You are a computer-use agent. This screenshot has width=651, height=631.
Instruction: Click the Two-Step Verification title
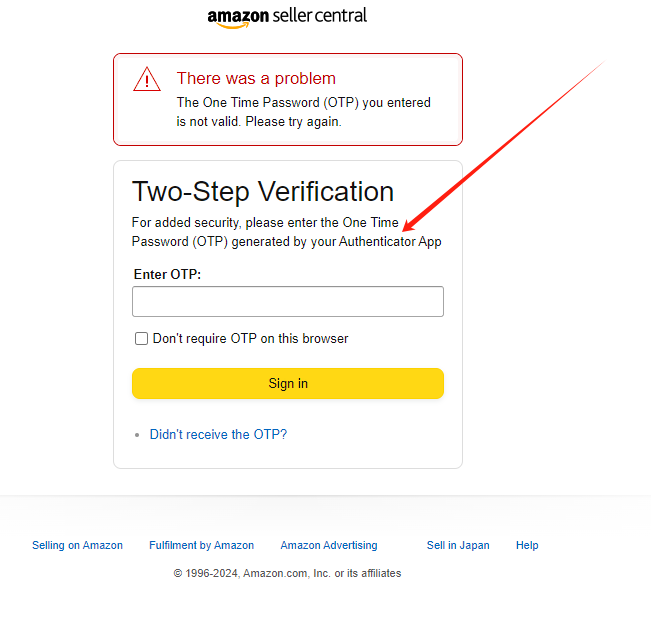(x=263, y=192)
